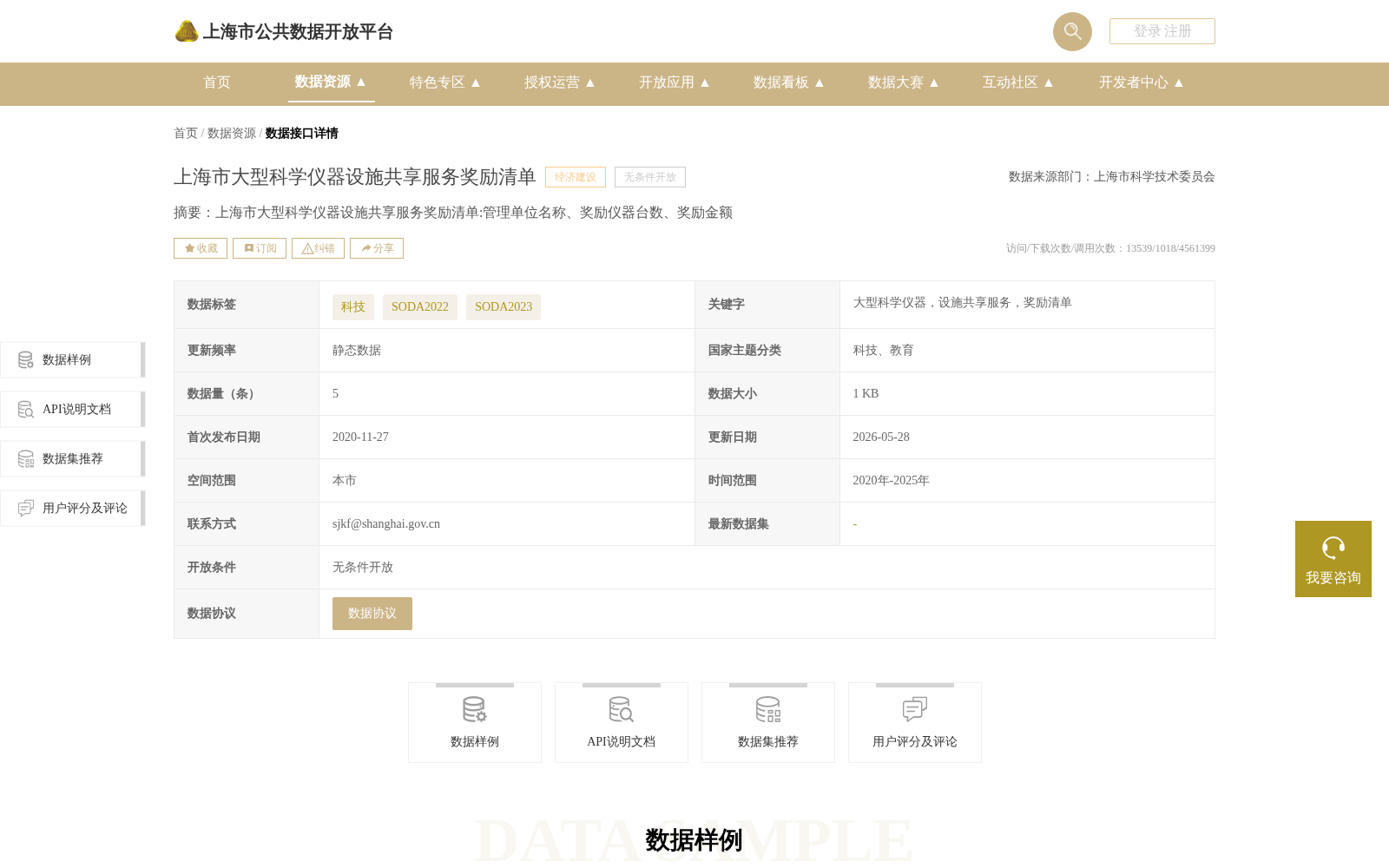Click the 数据样例 database icon in left sidebar
This screenshot has width=1389, height=868.
(x=26, y=359)
